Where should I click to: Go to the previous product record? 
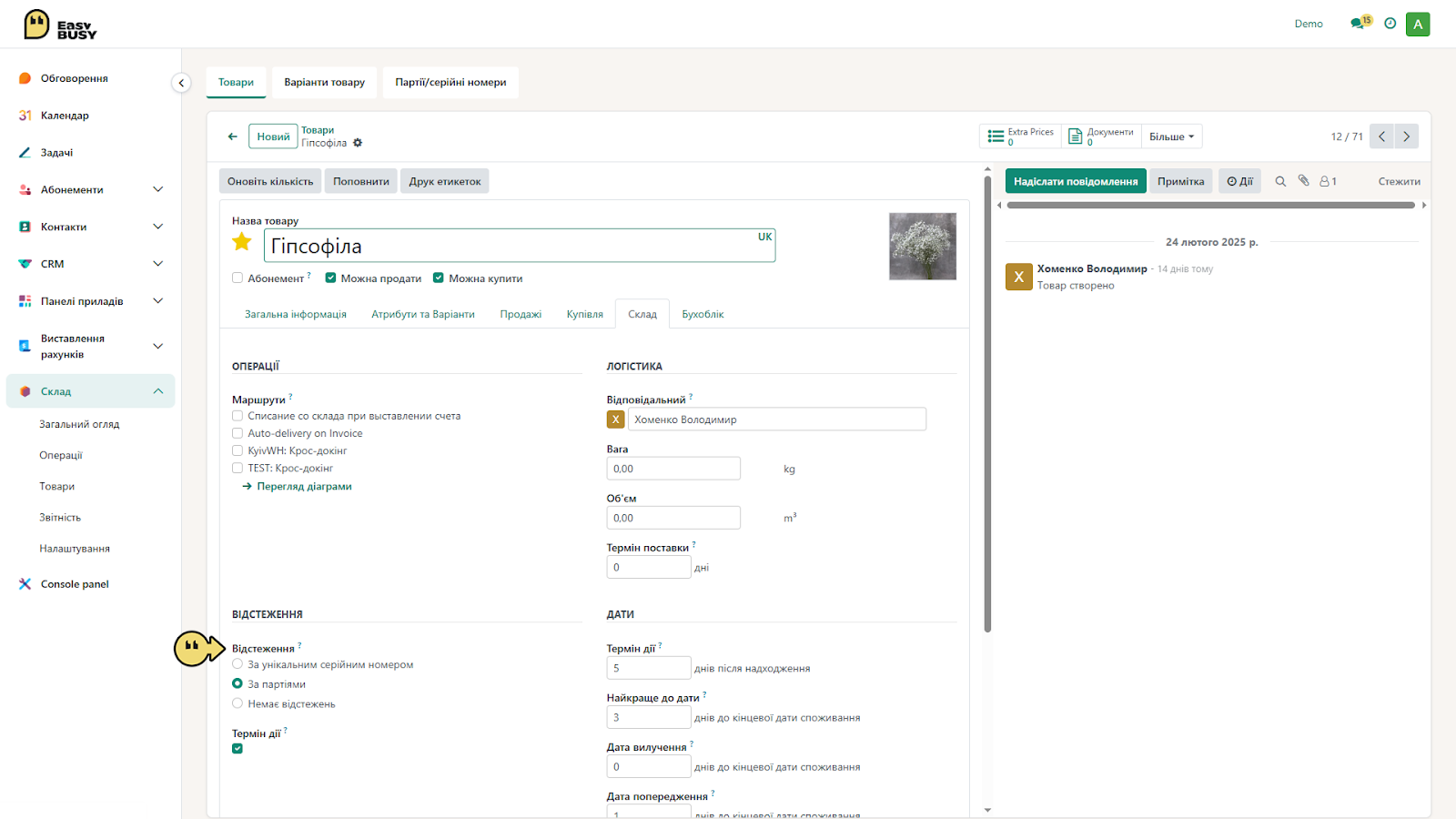1381,136
